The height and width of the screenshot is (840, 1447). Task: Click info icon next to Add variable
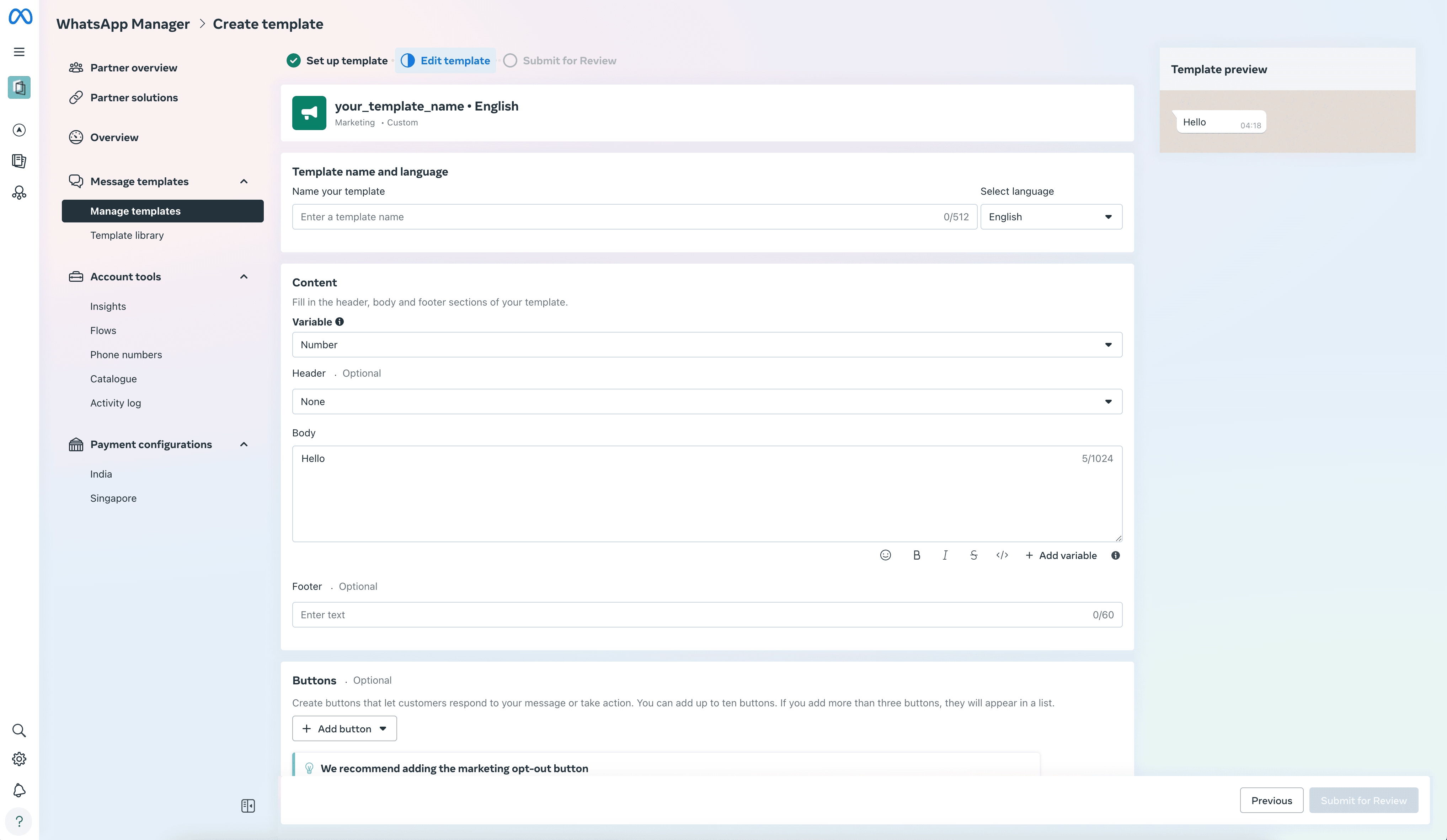pyautogui.click(x=1115, y=555)
